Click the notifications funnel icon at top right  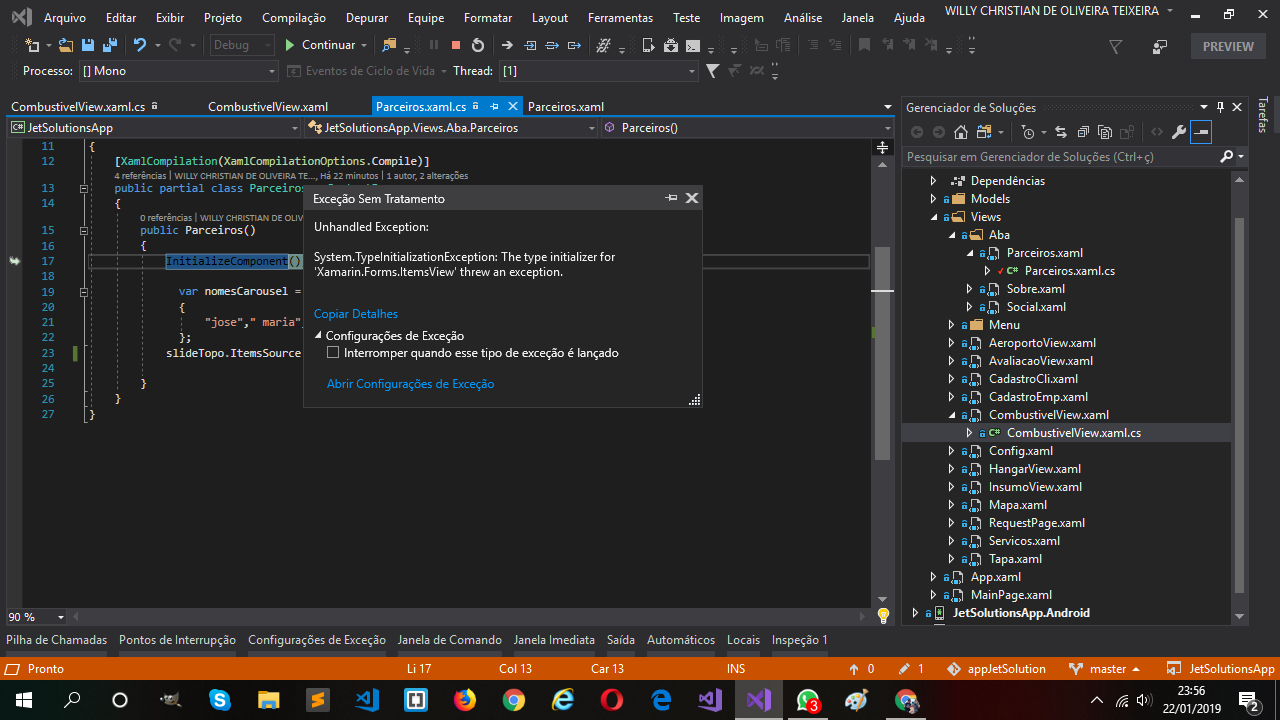click(x=1116, y=46)
